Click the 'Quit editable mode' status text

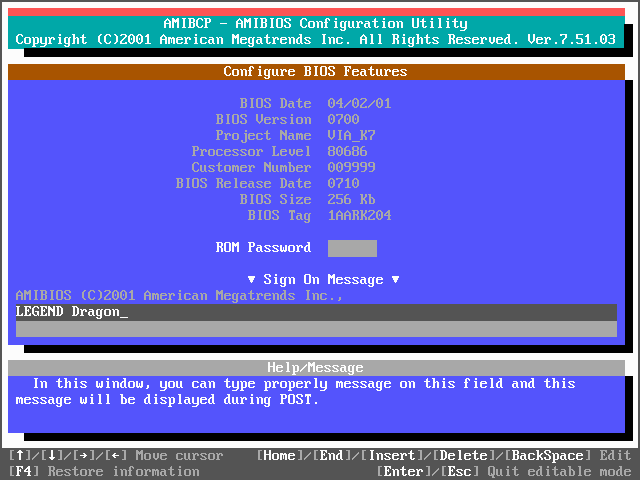560,471
